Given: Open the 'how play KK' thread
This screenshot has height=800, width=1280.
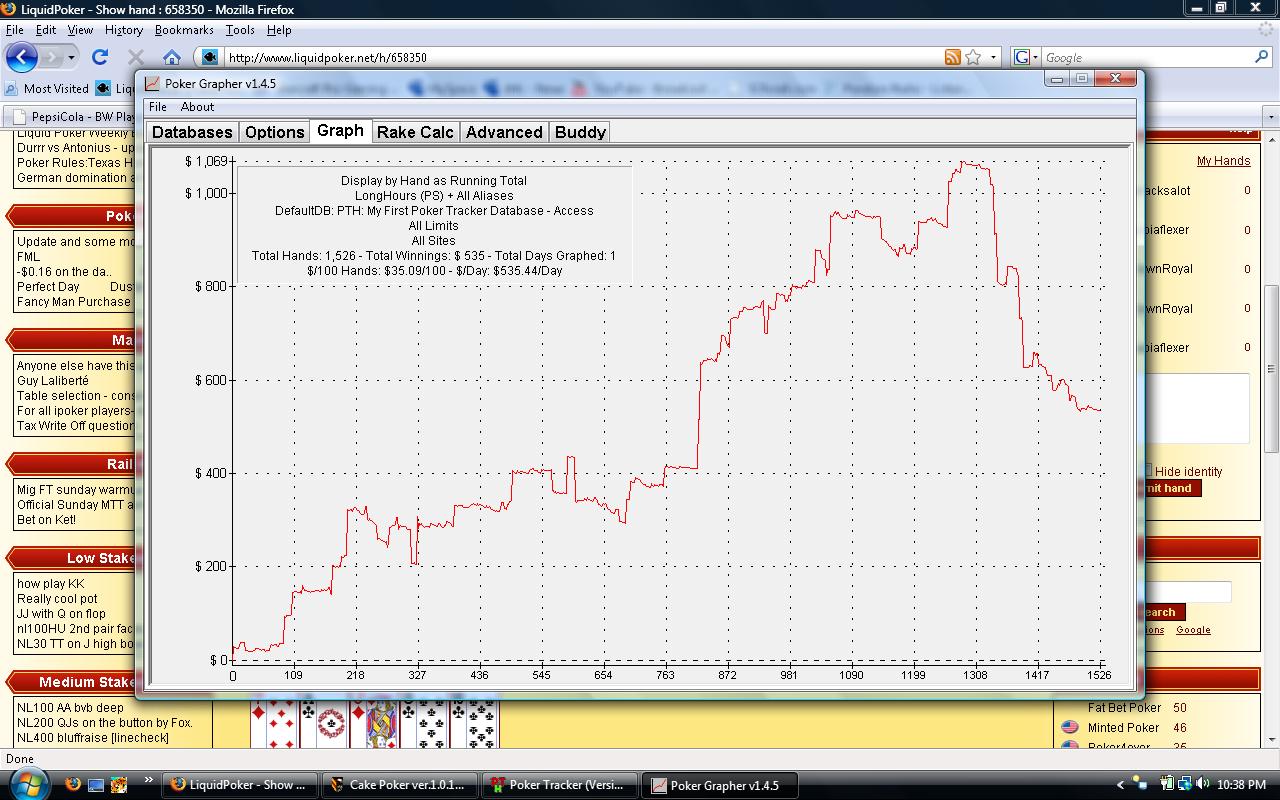Looking at the screenshot, I should pyautogui.click(x=51, y=584).
